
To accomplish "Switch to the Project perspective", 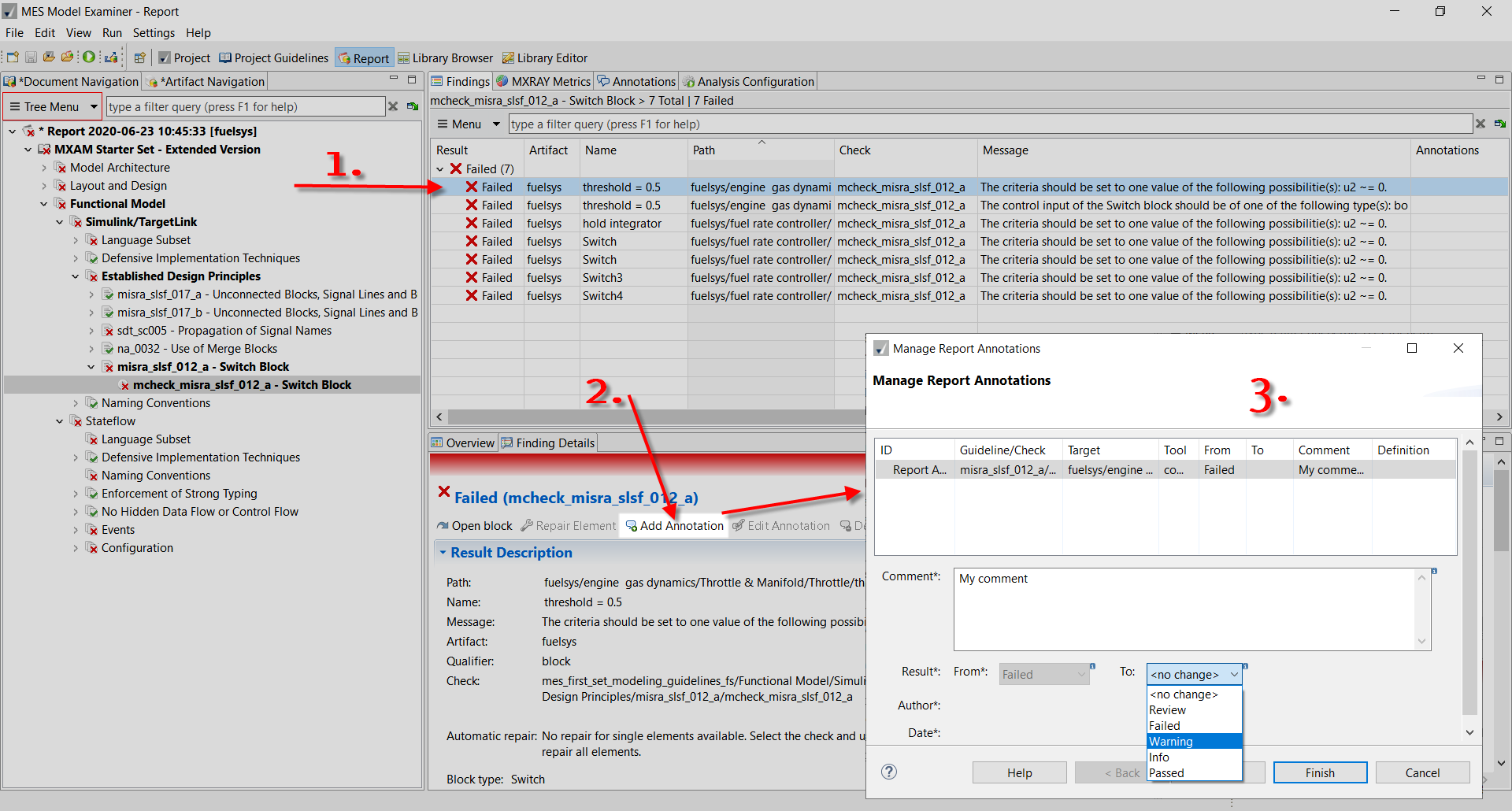I will click(184, 57).
